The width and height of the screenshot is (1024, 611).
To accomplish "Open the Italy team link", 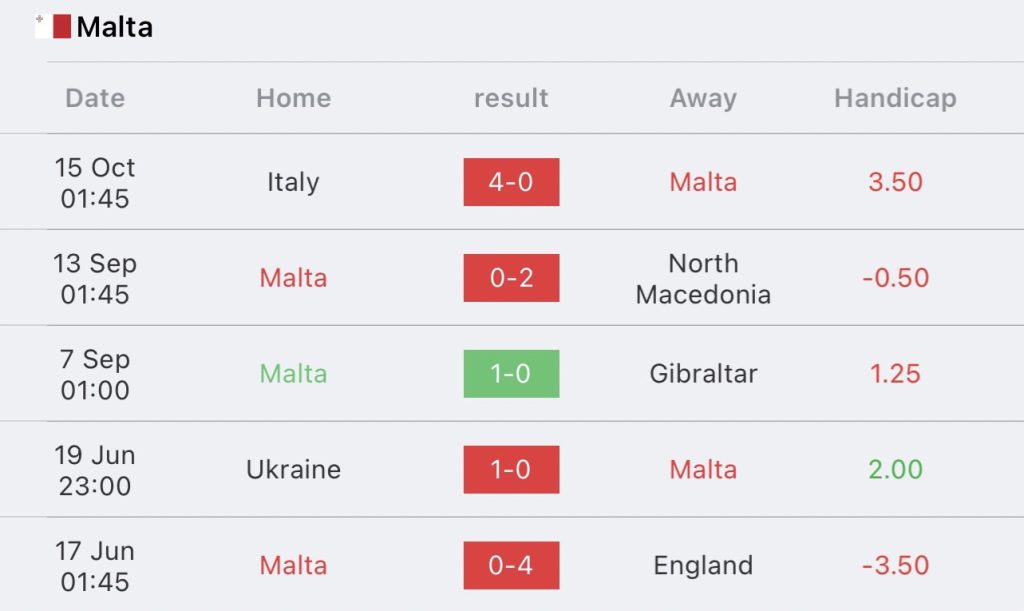I will tap(293, 182).
